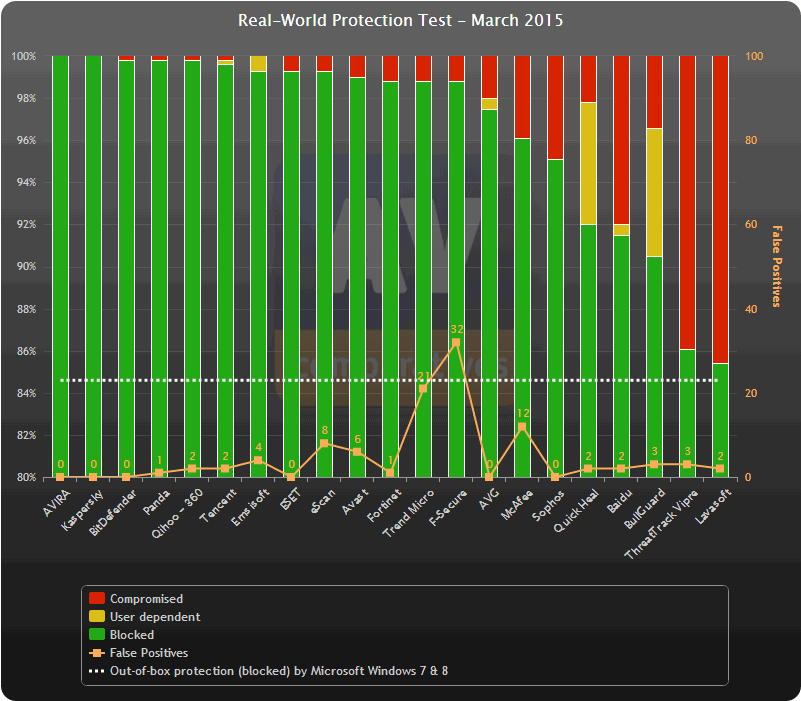
Task: Click the Emsisoft false positives point 4
Action: 258,460
